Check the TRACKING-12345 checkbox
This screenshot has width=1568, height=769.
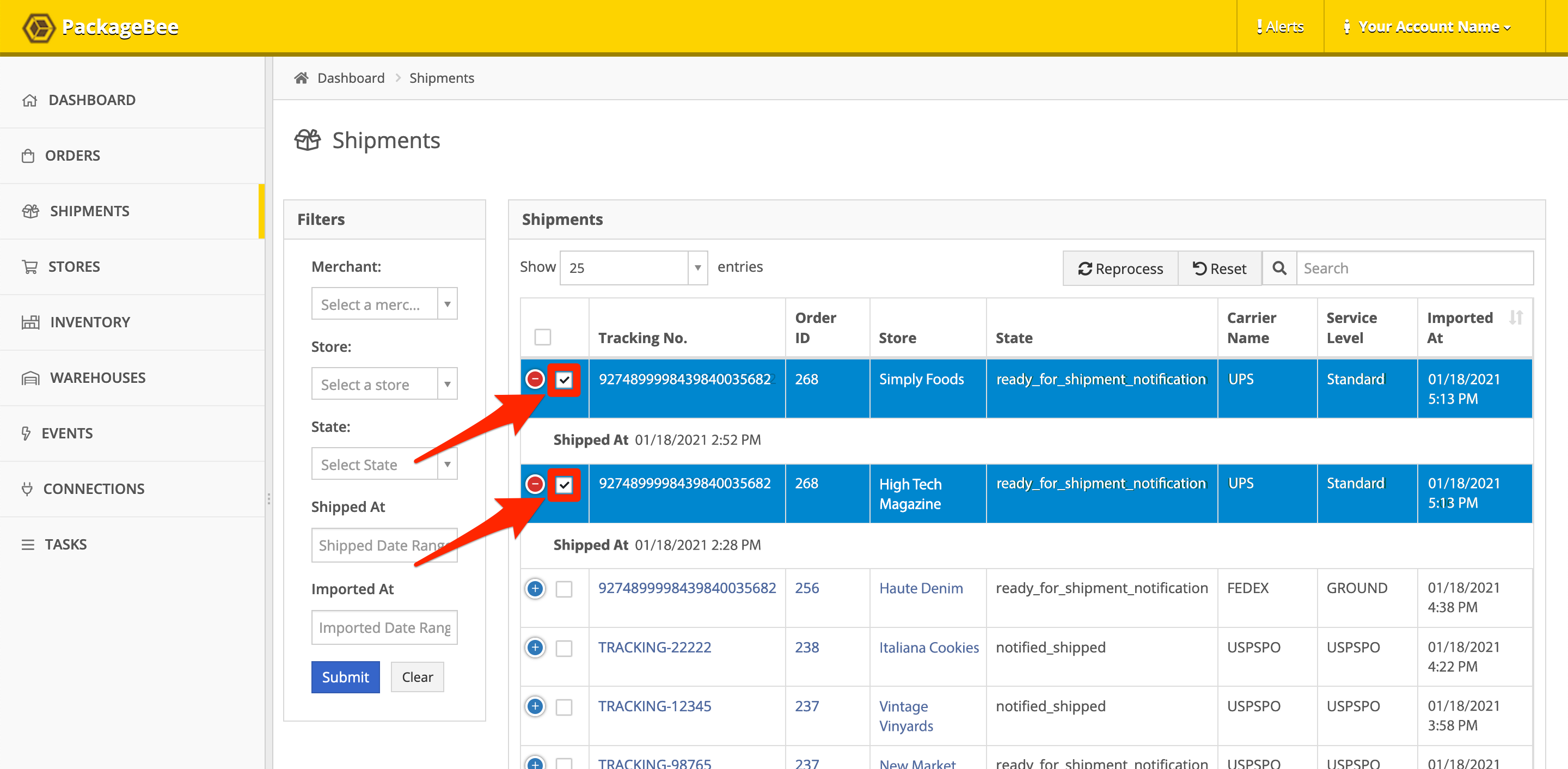(x=564, y=707)
